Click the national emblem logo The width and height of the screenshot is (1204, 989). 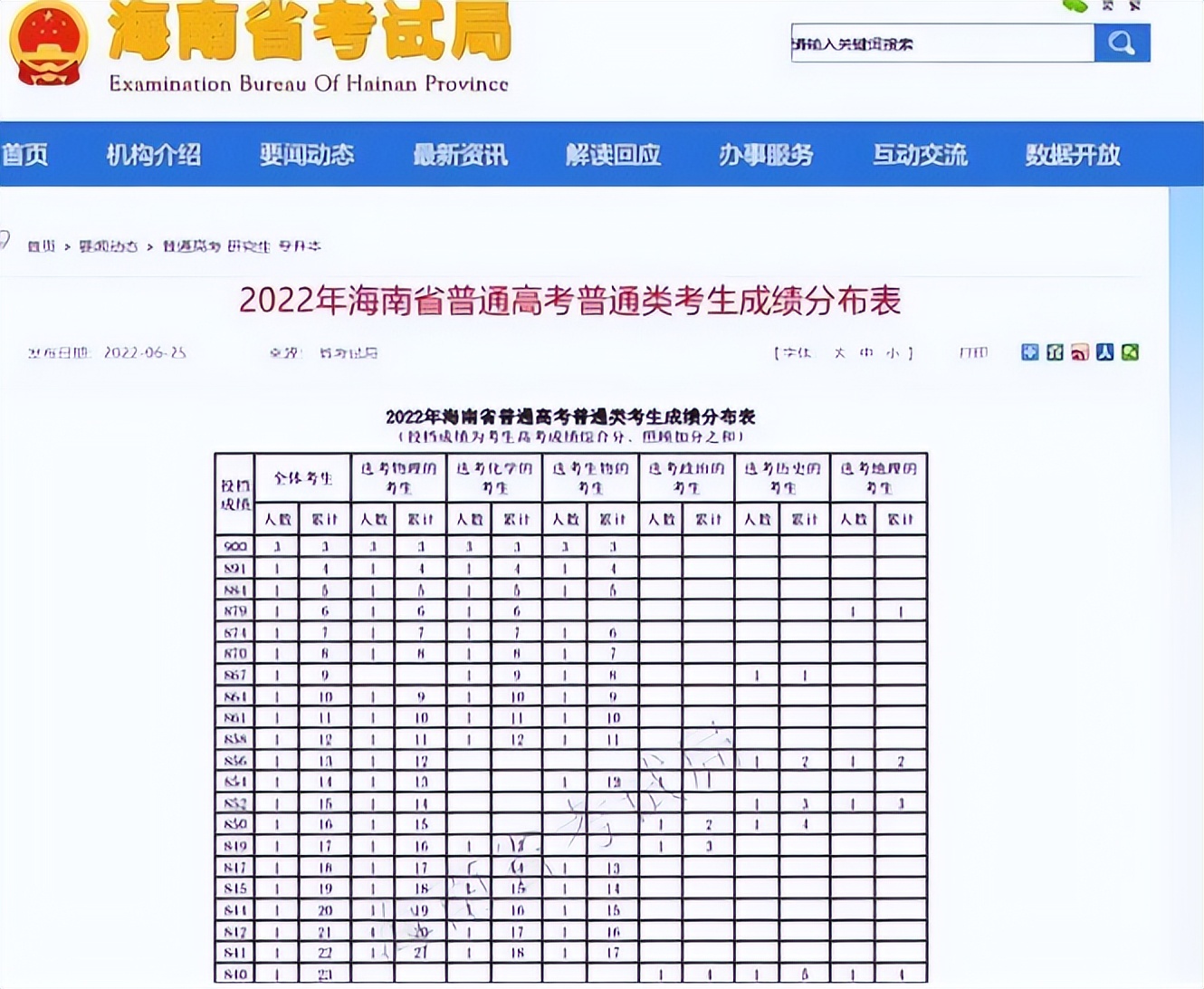point(49,43)
